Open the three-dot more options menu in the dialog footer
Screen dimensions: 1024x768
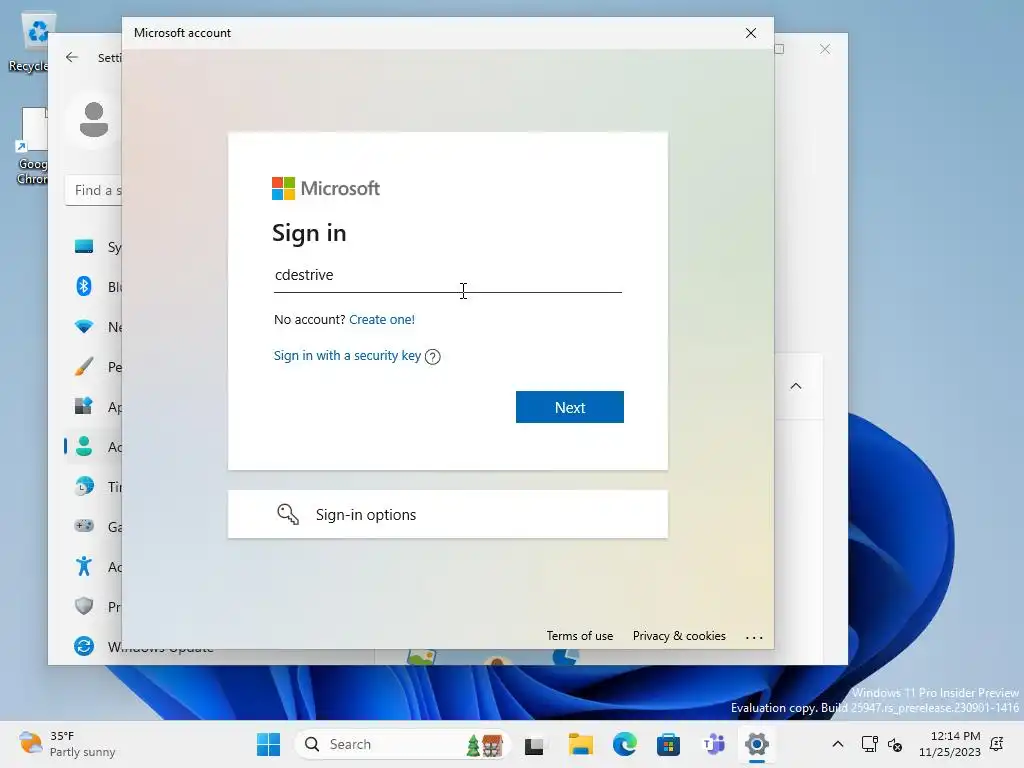(x=754, y=637)
